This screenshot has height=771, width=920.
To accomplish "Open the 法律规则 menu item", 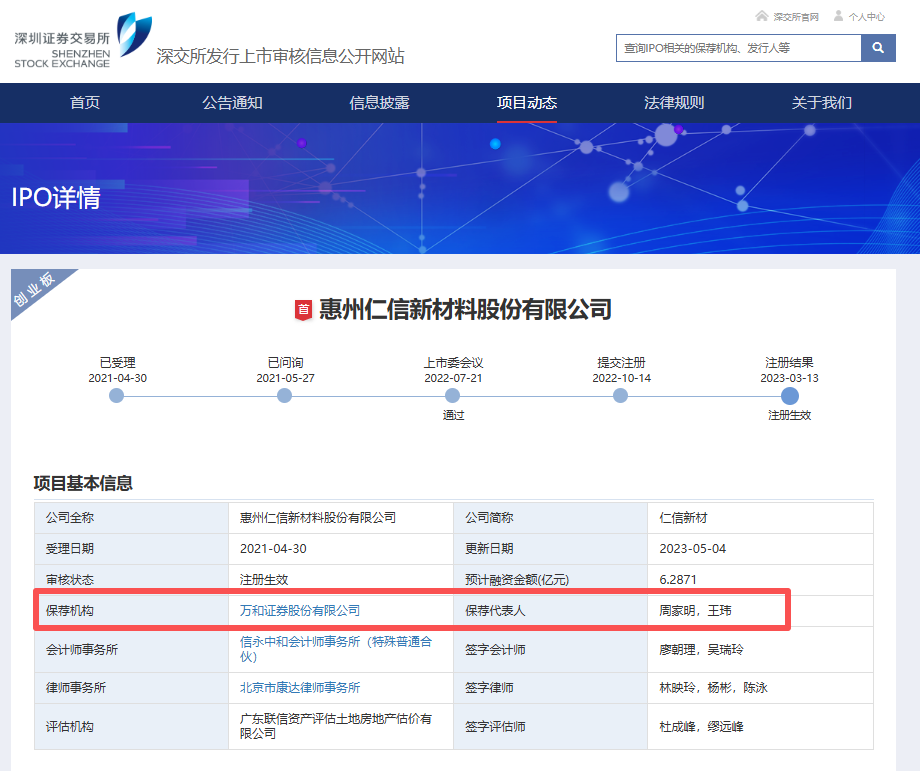I will point(674,103).
